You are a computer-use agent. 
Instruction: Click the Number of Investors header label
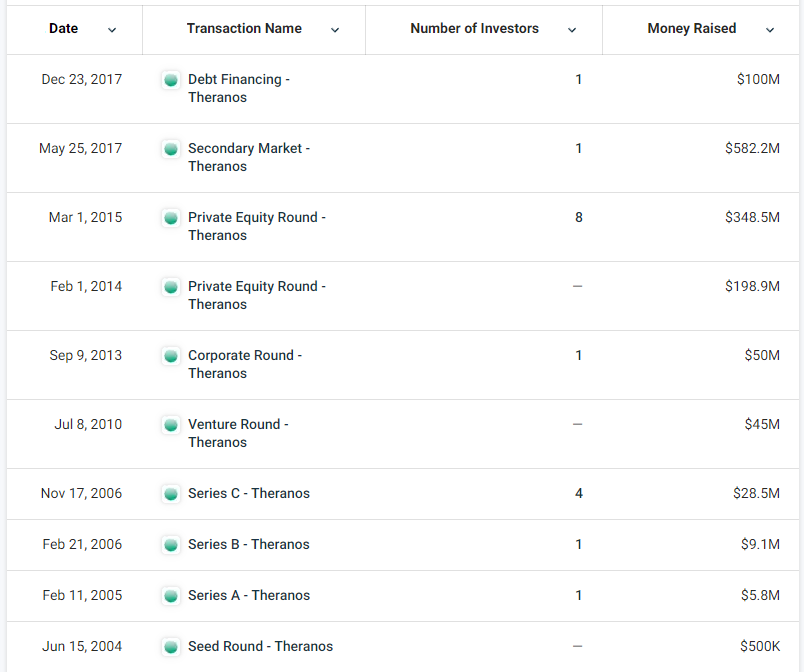[474, 29]
